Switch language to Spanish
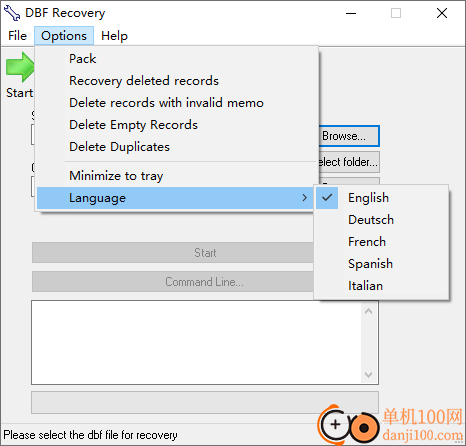Image resolution: width=466 pixels, height=446 pixels. pyautogui.click(x=382, y=264)
